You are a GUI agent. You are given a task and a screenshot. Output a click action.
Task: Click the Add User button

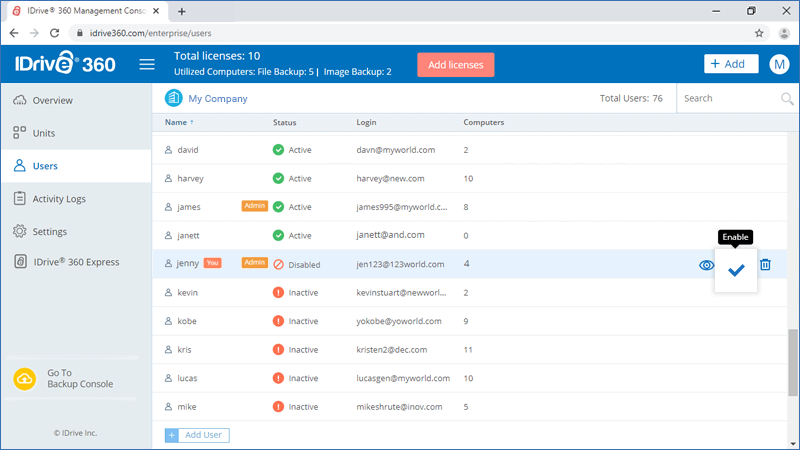click(x=197, y=435)
